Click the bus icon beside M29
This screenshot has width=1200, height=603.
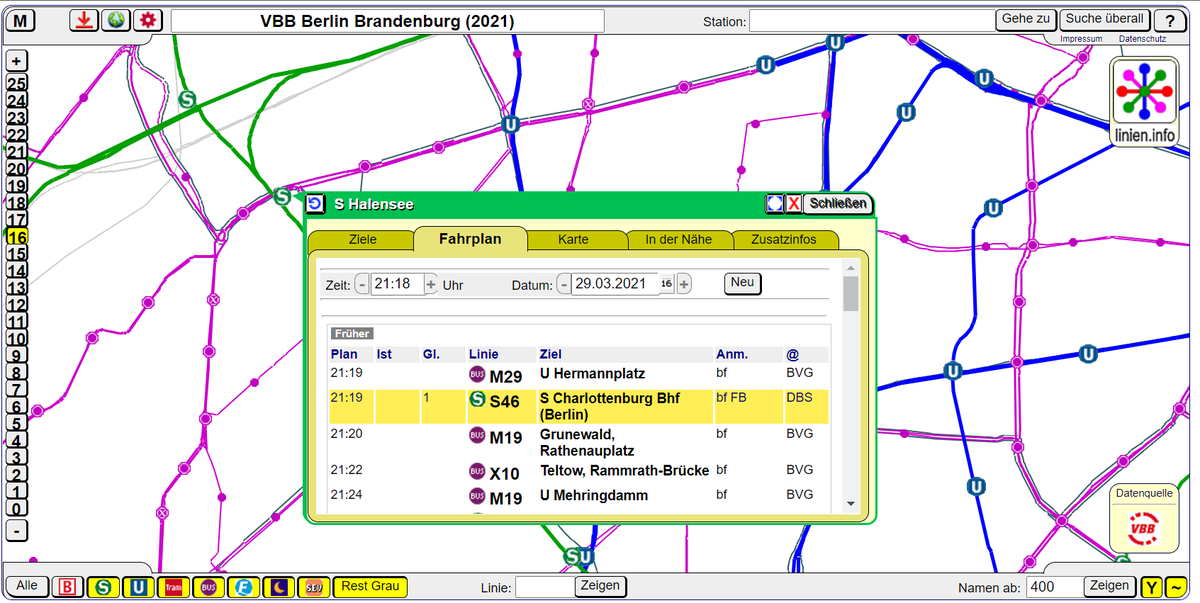point(477,375)
